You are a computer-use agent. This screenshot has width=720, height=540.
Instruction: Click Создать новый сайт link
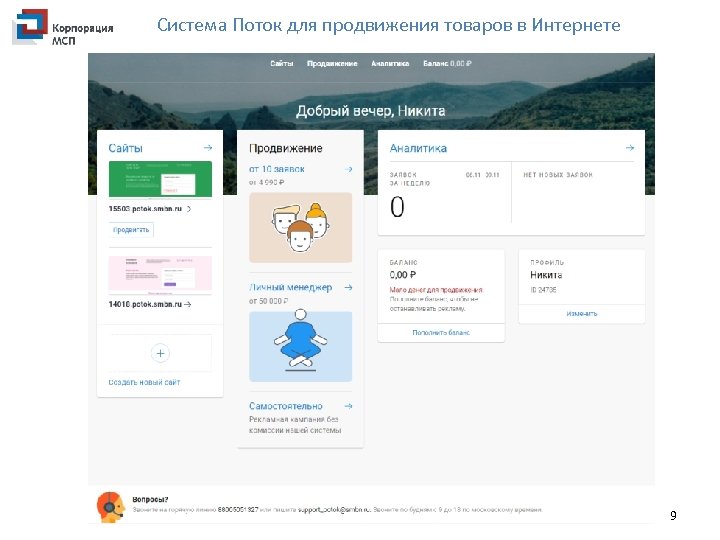(144, 382)
